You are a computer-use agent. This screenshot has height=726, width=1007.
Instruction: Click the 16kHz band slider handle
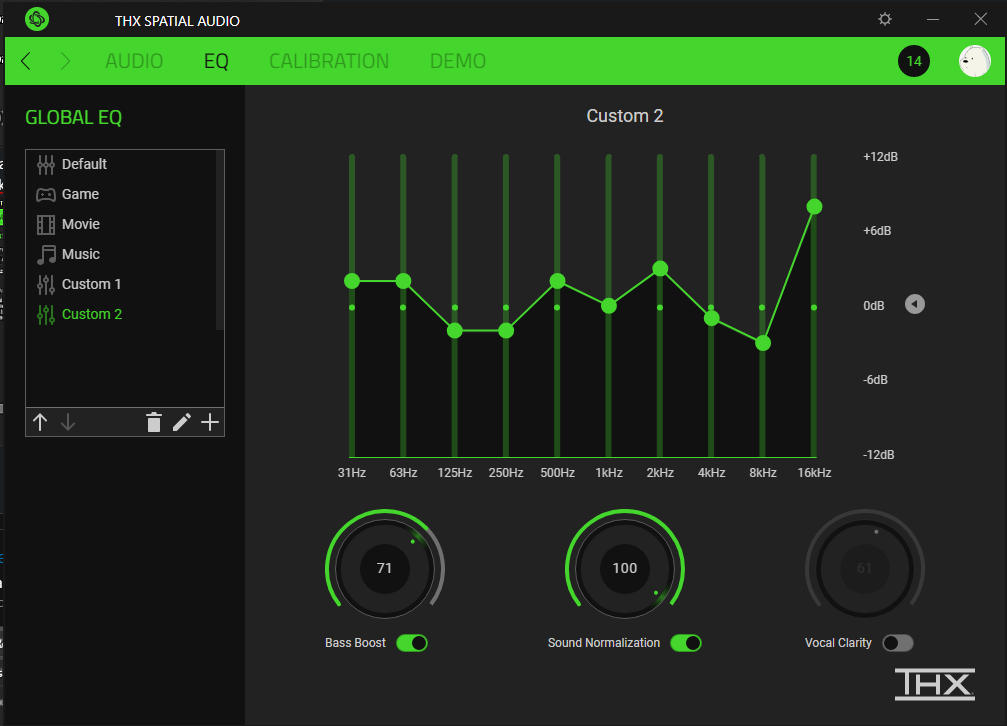[814, 206]
